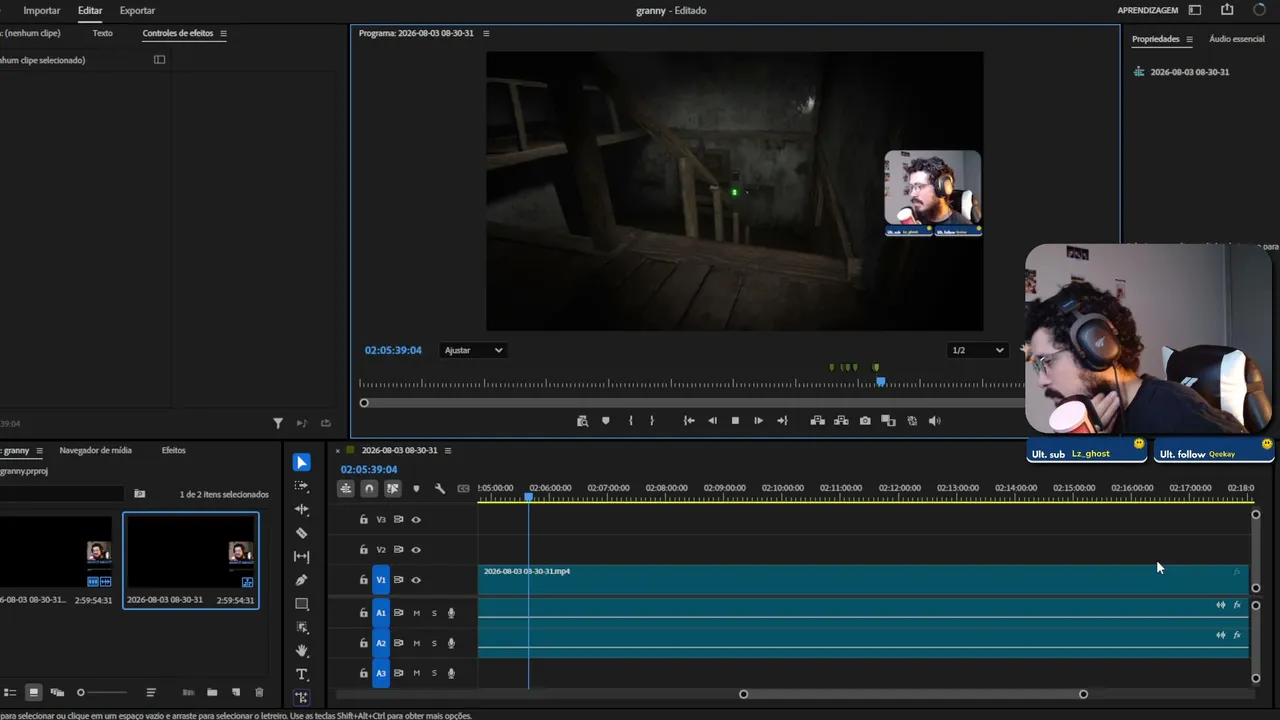Switch to the Exportar workspace tab
This screenshot has height=720, width=1280.
tap(137, 10)
